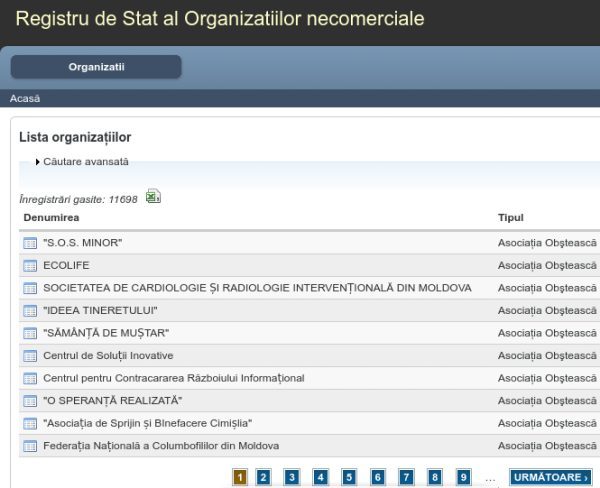Click the Tipul column header
The image size is (600, 488).
click(x=510, y=217)
